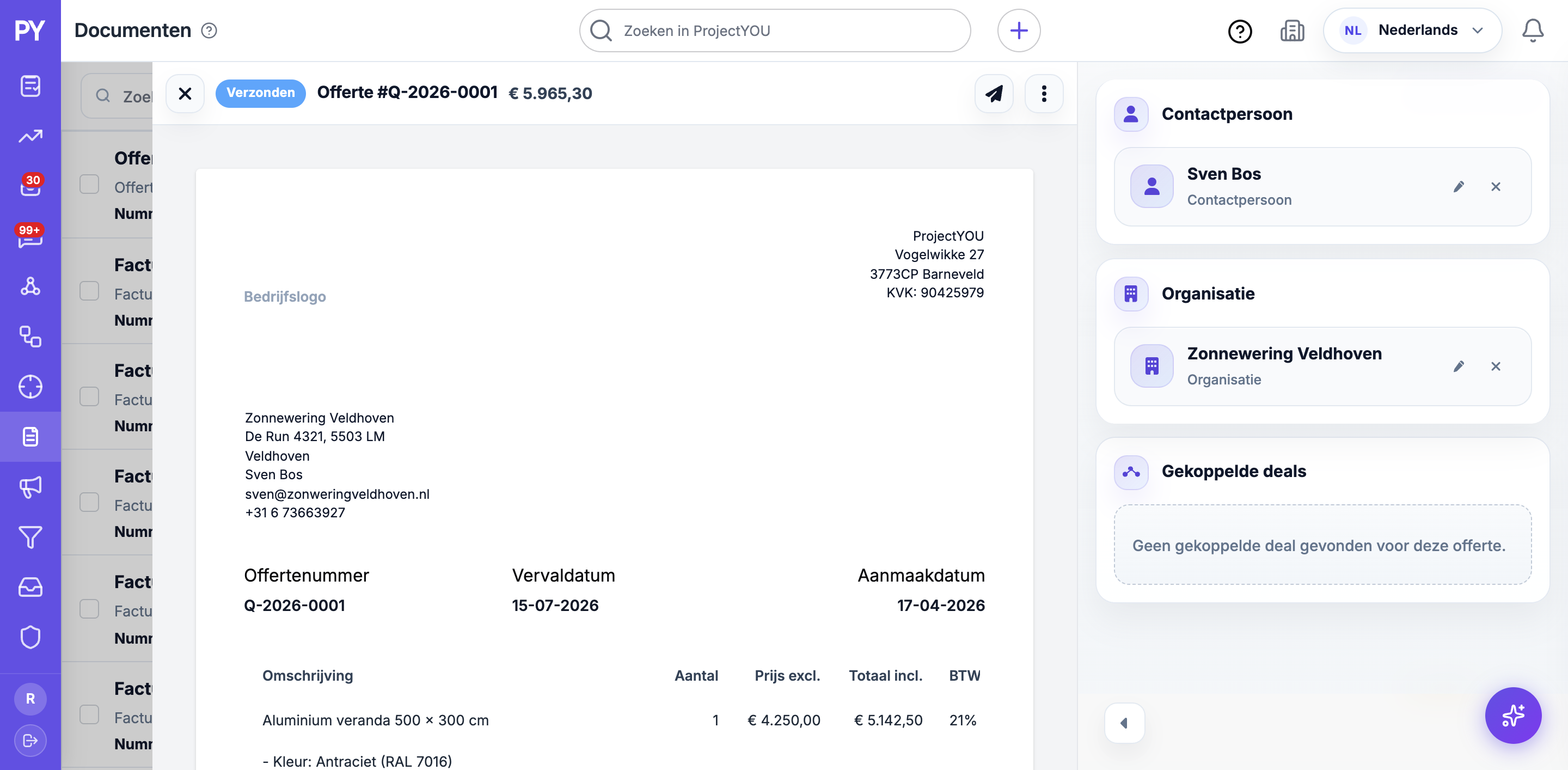Viewport: 1568px width, 770px height.
Task: Open the Zonnewering Veldhoven organisation card
Action: point(1322,366)
